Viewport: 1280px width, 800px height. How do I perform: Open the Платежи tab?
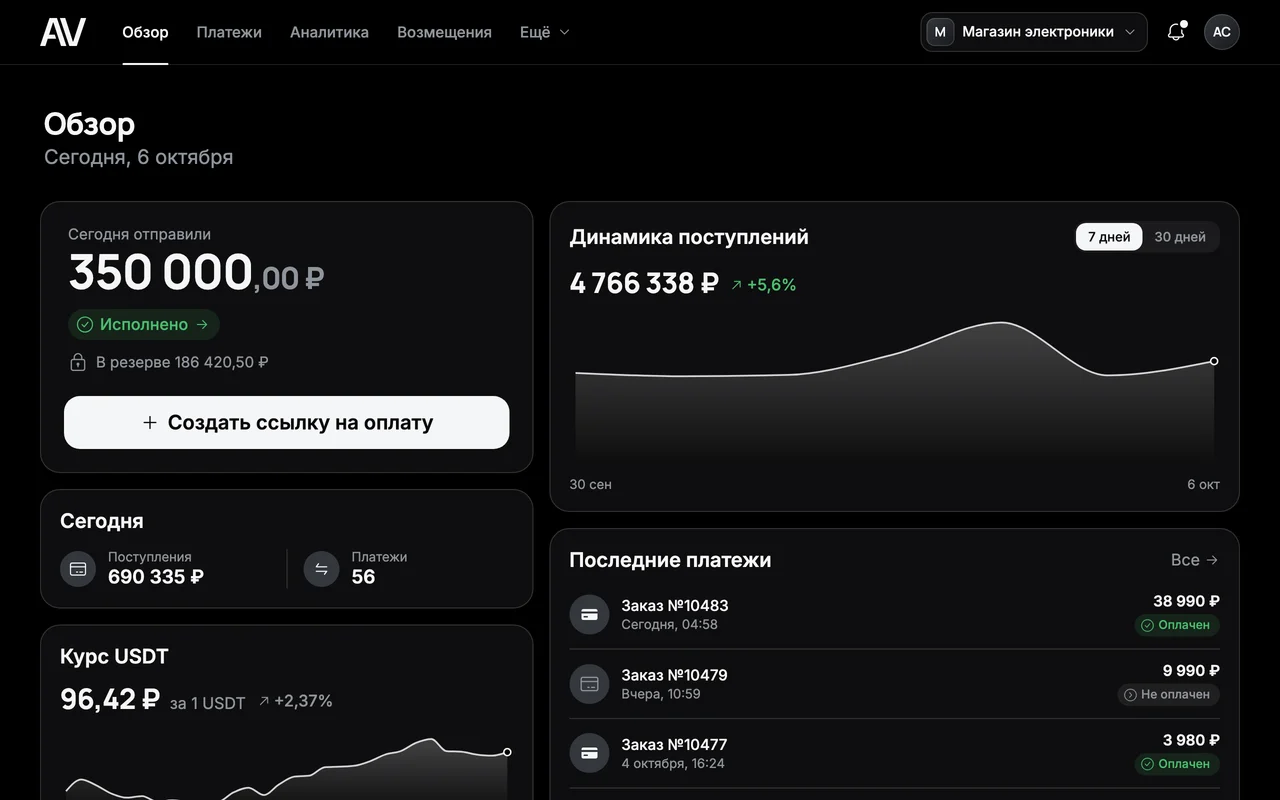point(229,32)
